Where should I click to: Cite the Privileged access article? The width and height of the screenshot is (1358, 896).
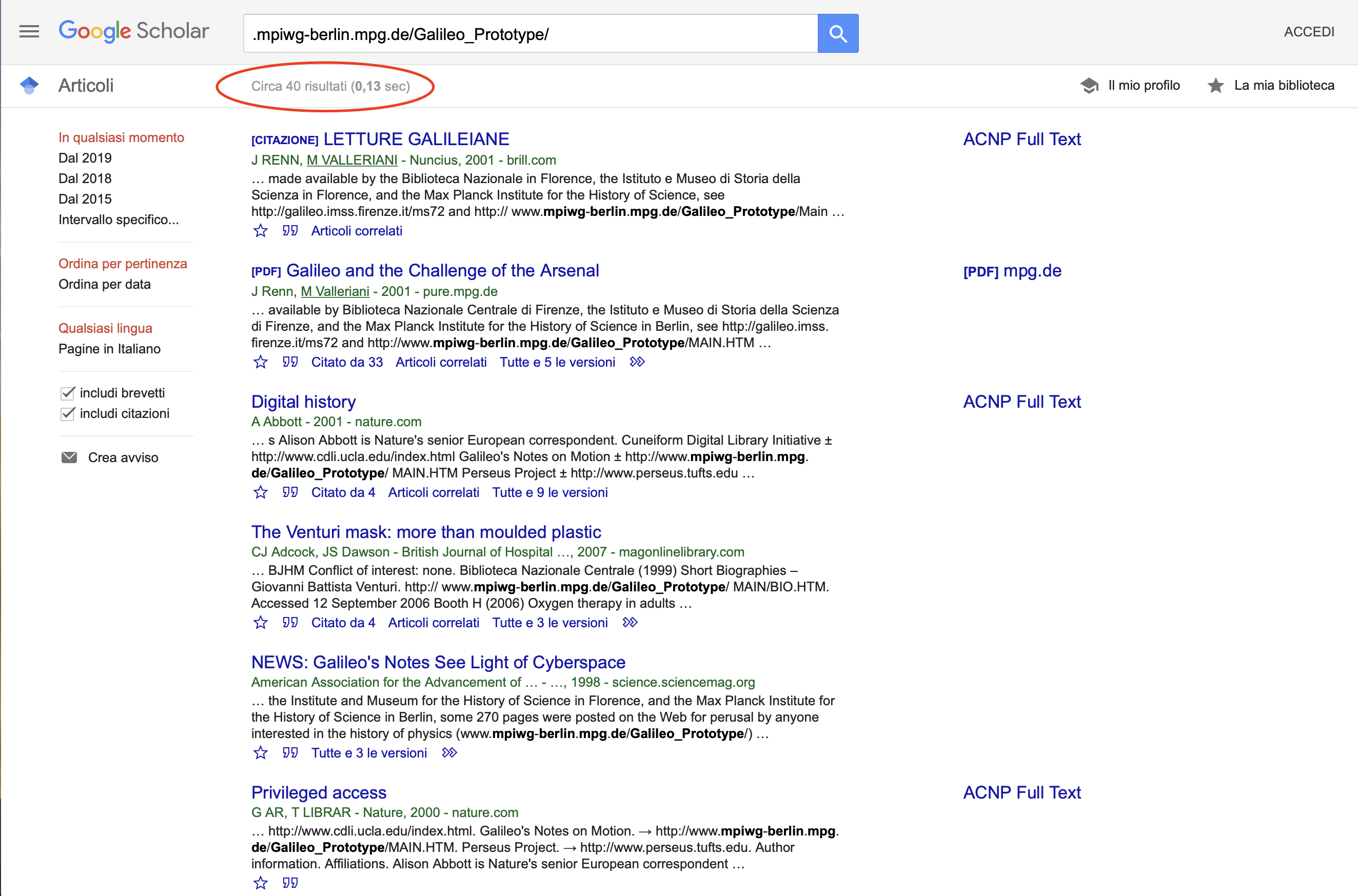click(290, 883)
